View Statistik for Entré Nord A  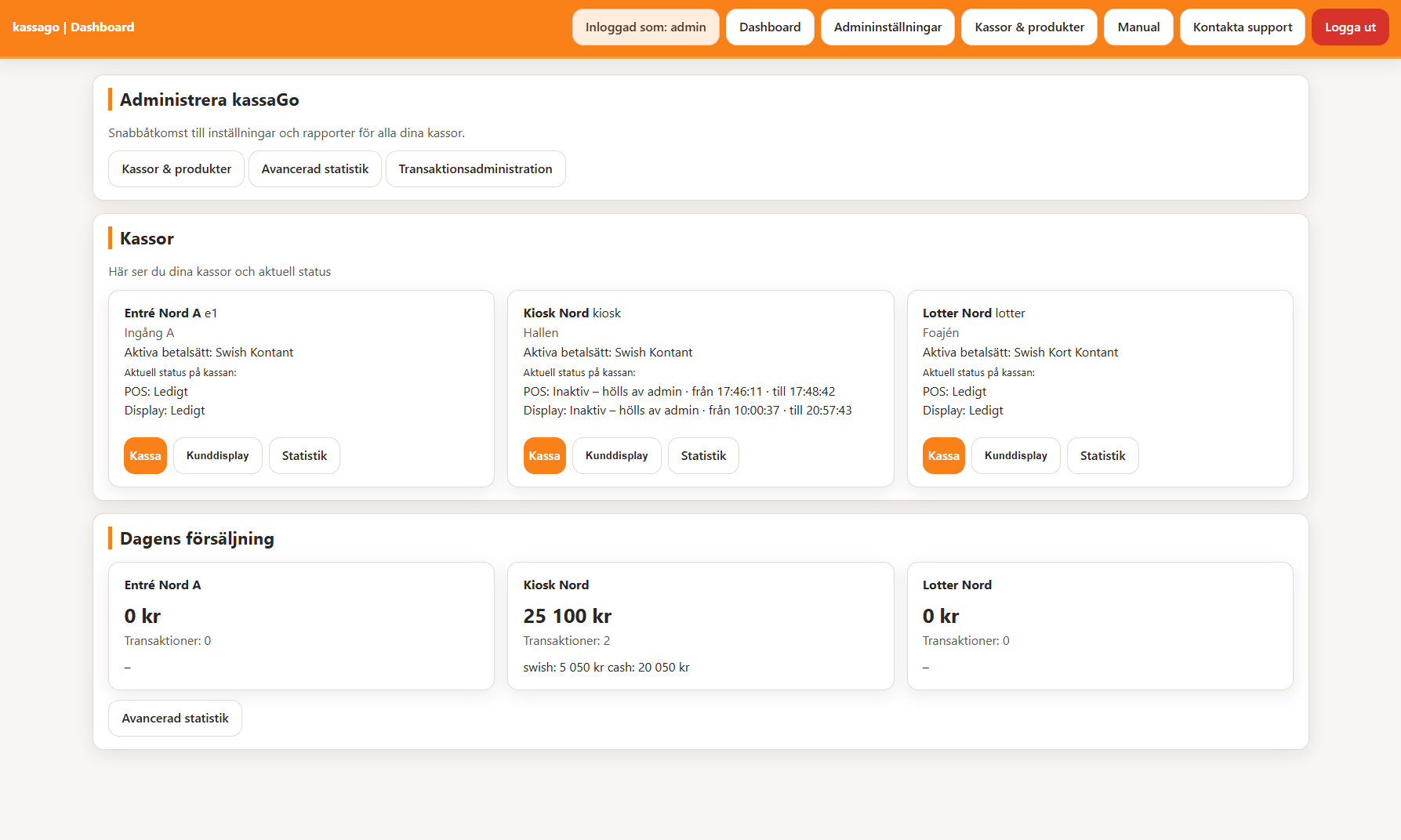point(304,456)
